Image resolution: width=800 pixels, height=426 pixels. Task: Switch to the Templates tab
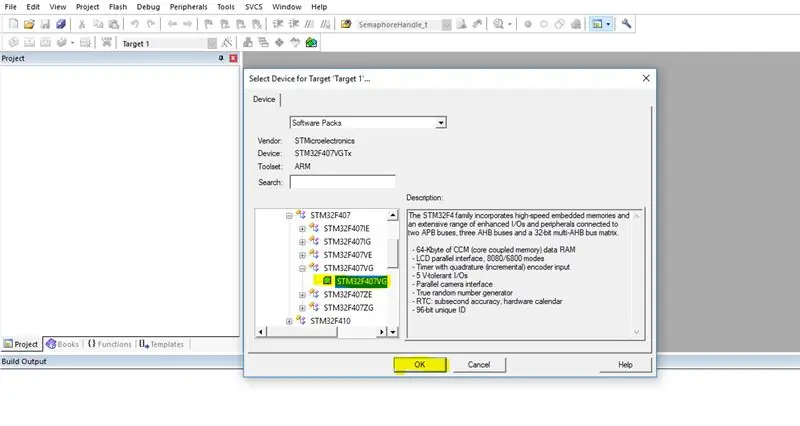click(162, 344)
